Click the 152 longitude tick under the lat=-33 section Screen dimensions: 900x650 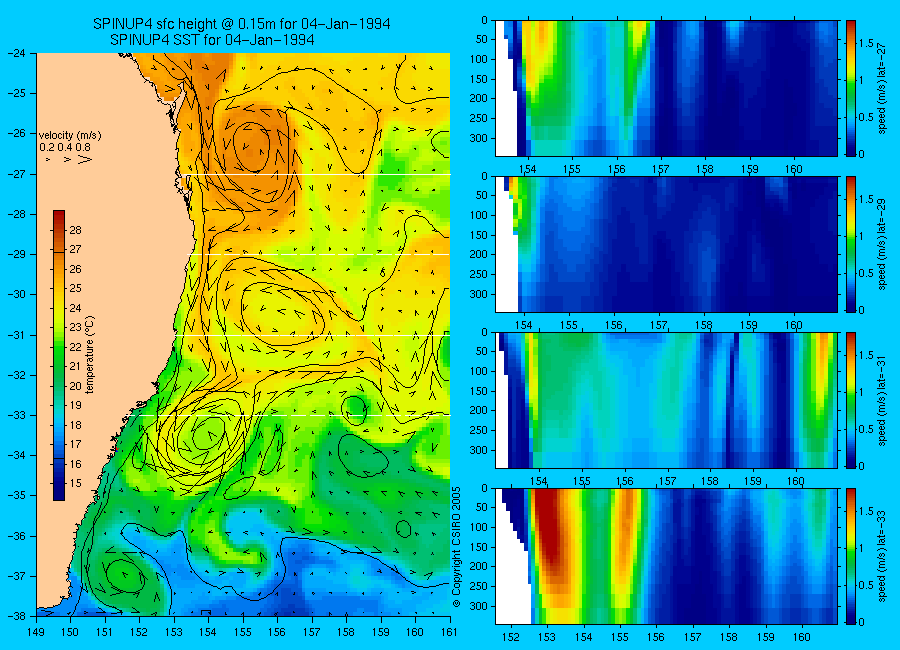[x=510, y=637]
